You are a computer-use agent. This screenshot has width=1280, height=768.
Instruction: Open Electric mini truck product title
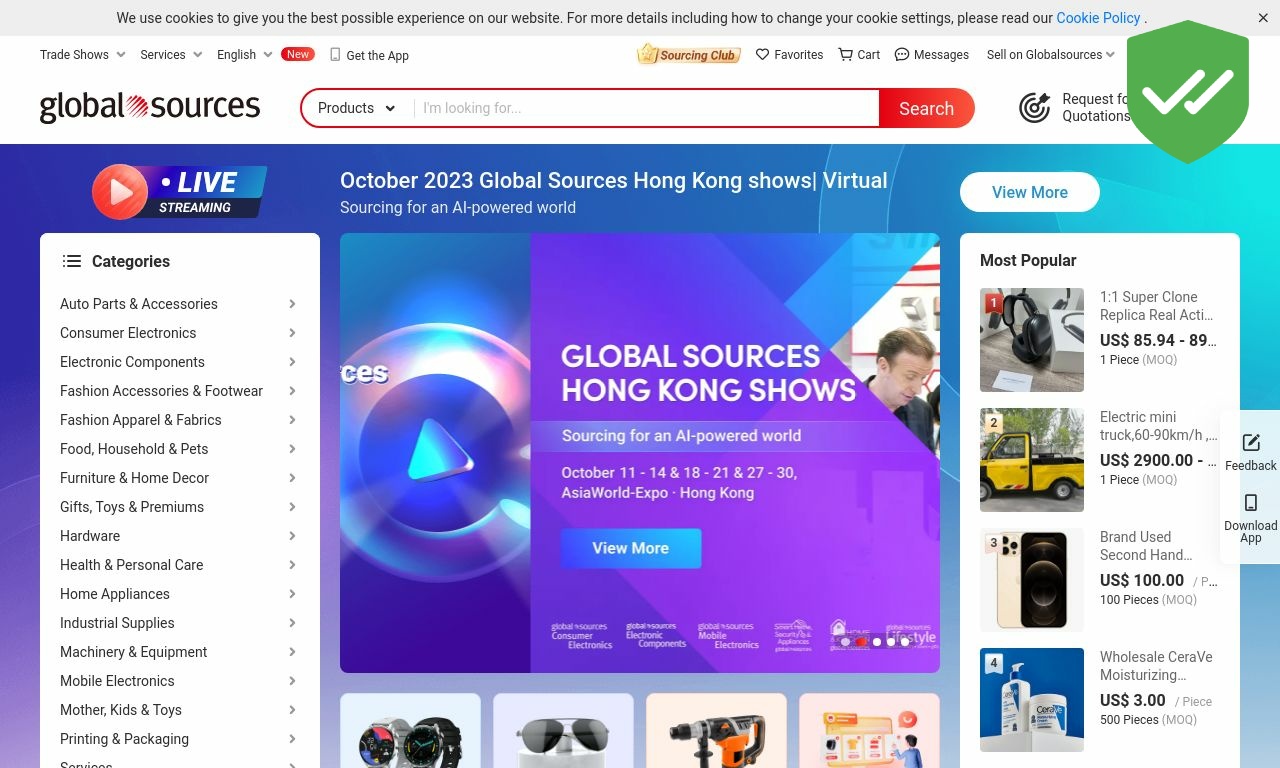tap(1159, 426)
